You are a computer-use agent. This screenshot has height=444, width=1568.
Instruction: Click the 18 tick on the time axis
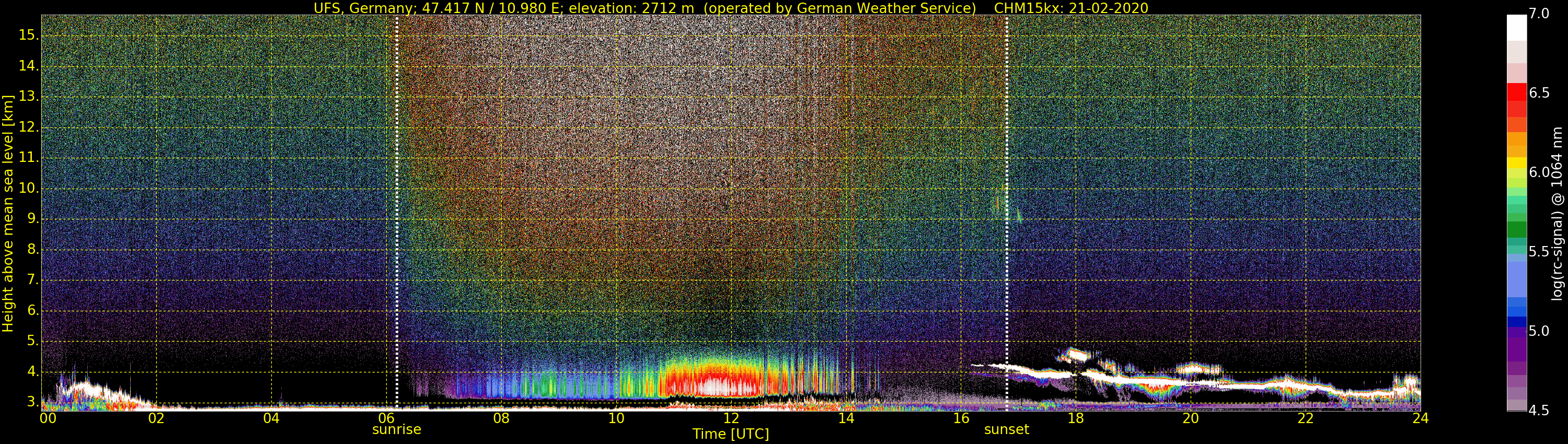point(1076,418)
